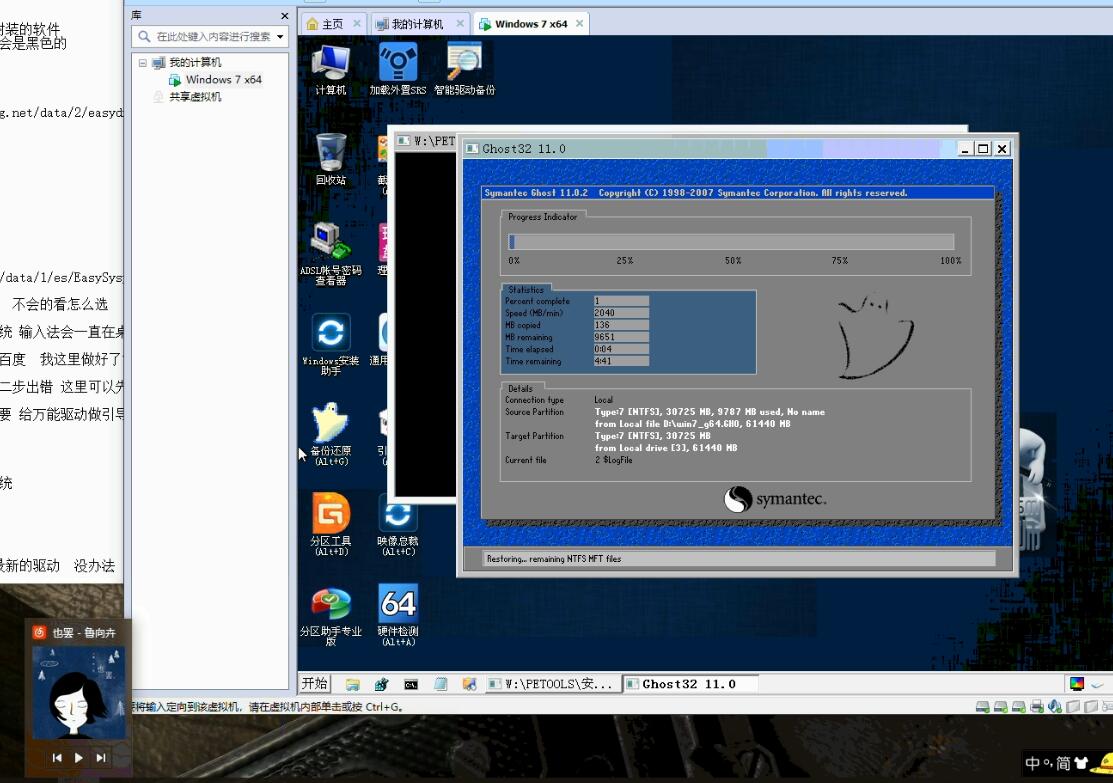Click Ghost32 11.0 taskbar button

click(688, 684)
